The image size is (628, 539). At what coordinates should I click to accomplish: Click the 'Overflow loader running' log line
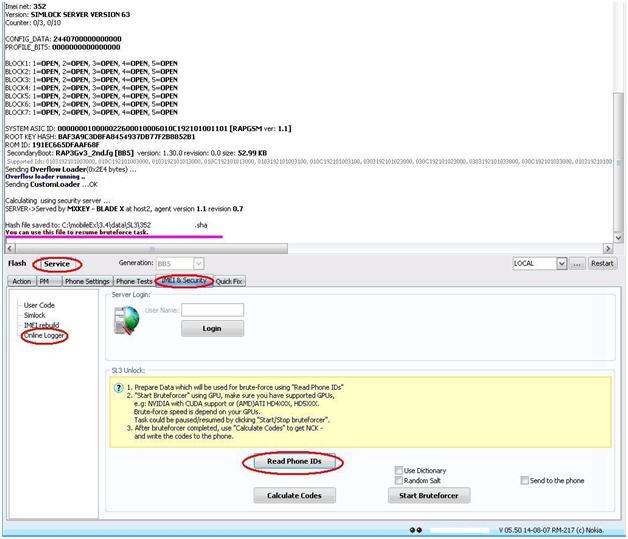[x=45, y=177]
